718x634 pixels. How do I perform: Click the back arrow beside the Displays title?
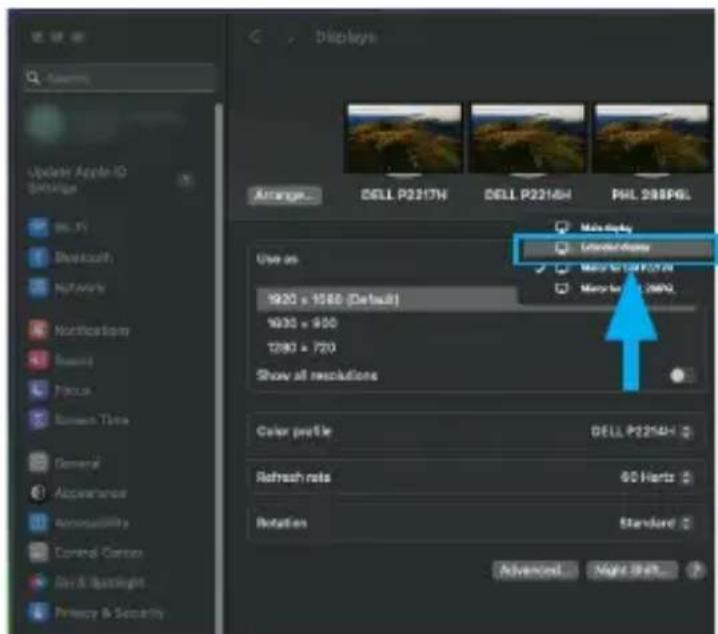pos(256,37)
